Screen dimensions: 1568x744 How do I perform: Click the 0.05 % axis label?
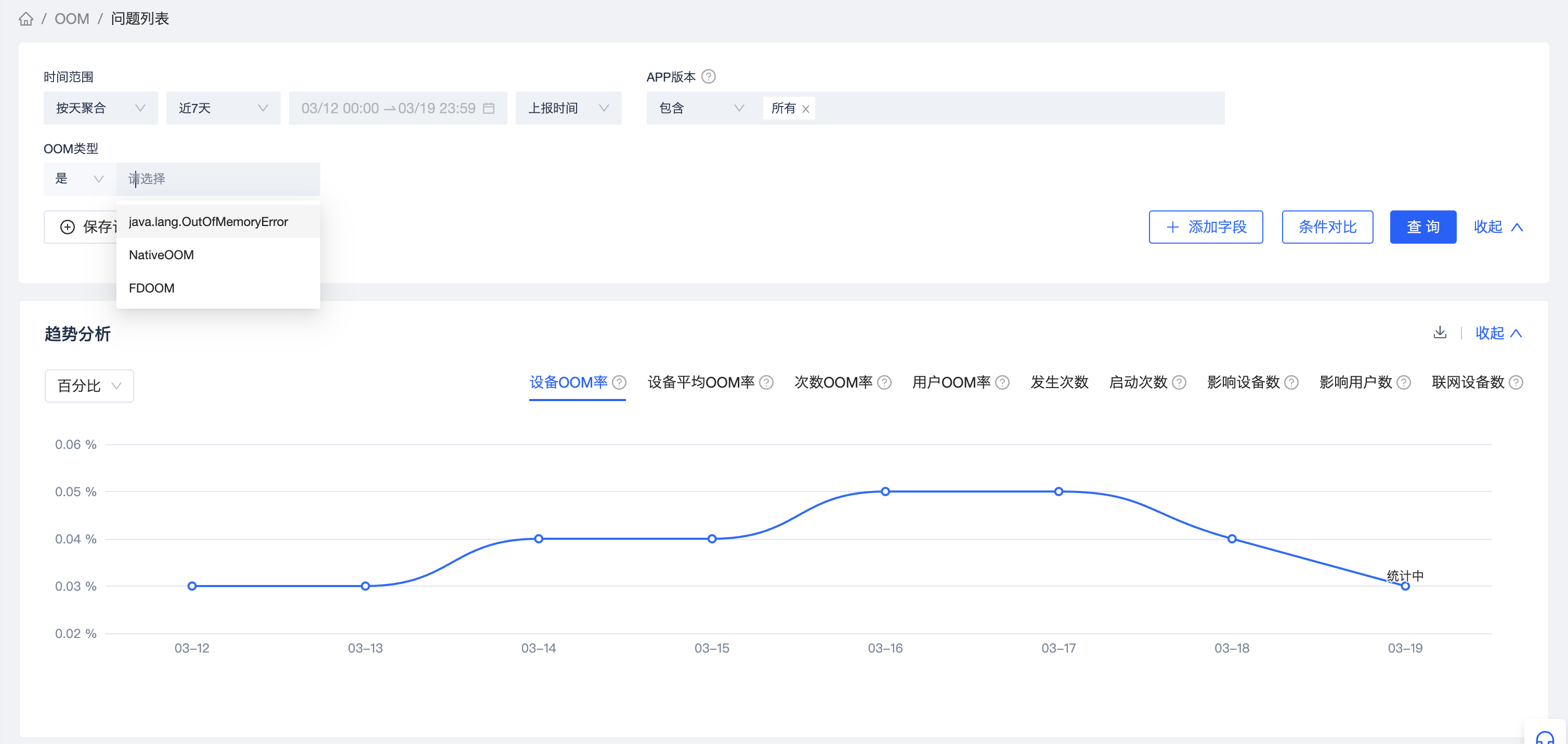[75, 491]
